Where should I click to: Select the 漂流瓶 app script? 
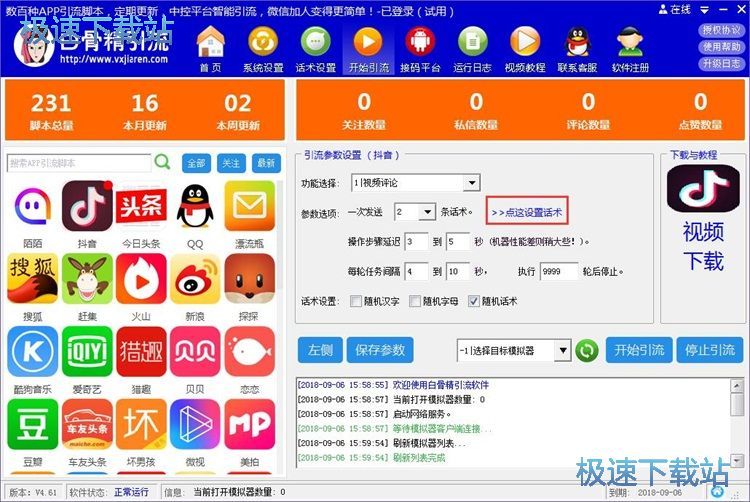[249, 207]
